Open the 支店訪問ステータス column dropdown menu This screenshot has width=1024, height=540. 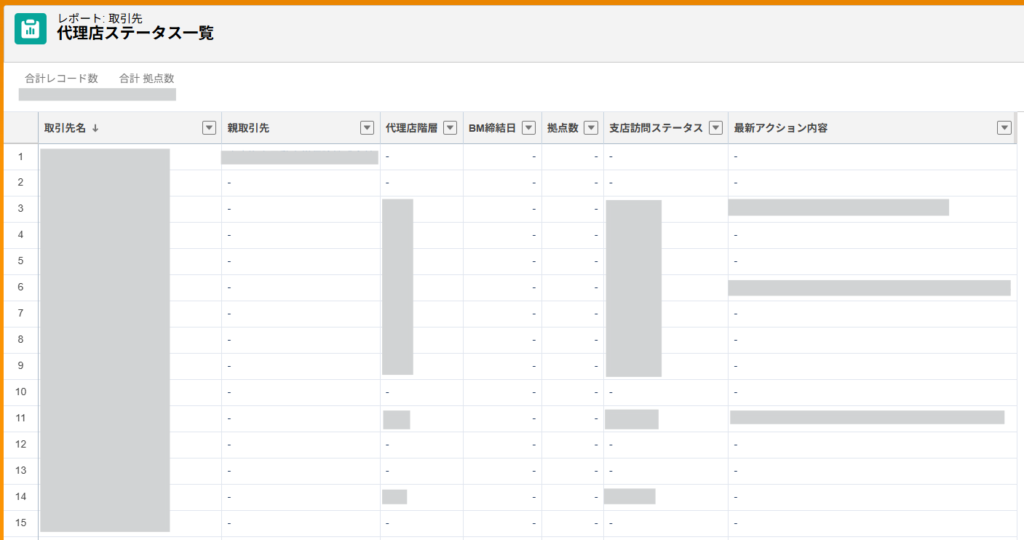pyautogui.click(x=716, y=128)
